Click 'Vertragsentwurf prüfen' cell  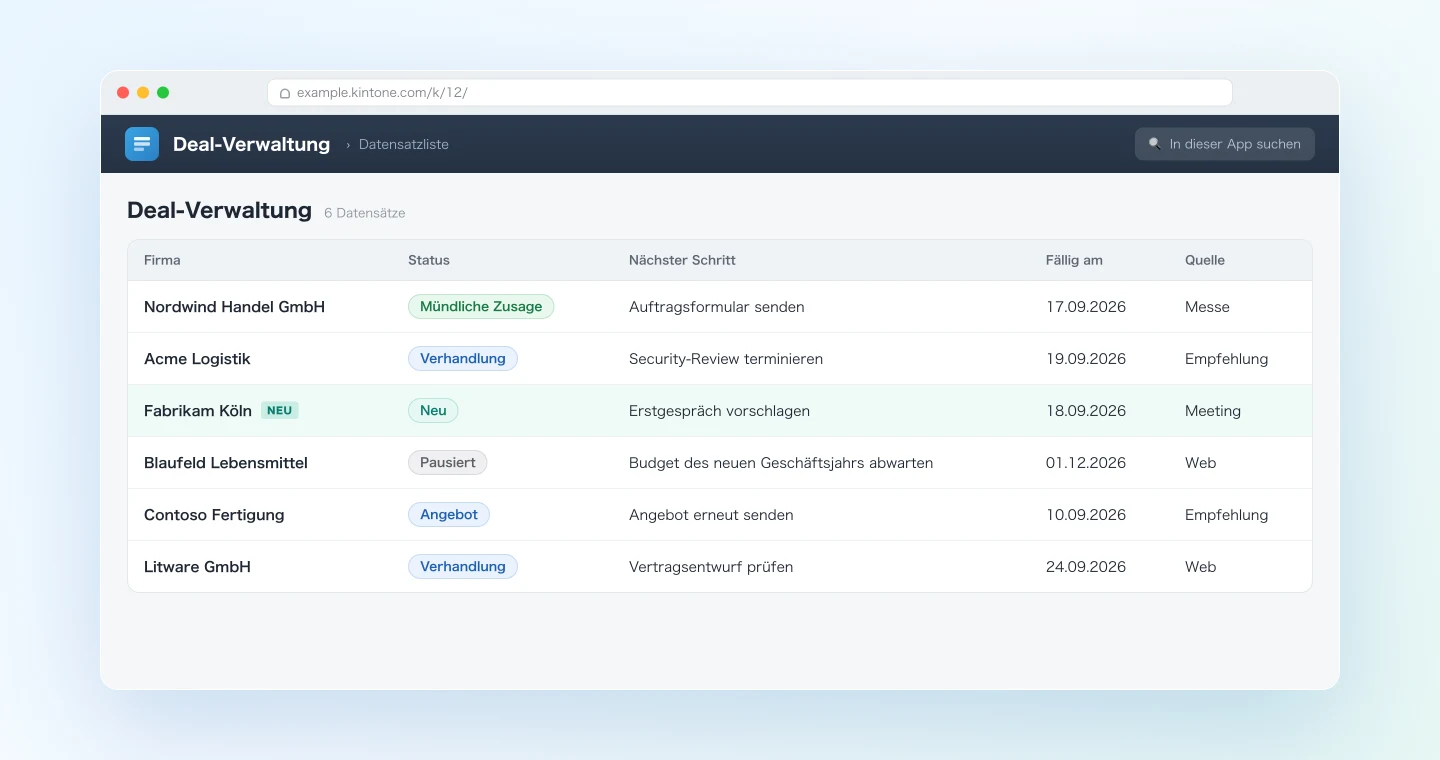711,567
